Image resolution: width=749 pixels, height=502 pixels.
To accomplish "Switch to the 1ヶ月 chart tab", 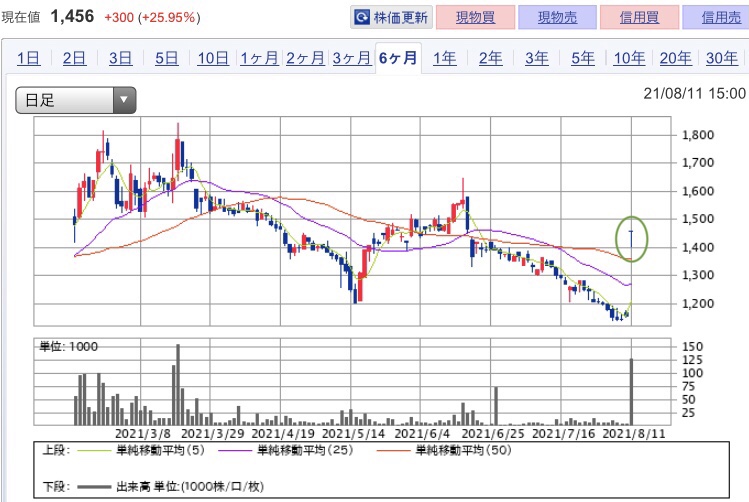I will point(259,58).
